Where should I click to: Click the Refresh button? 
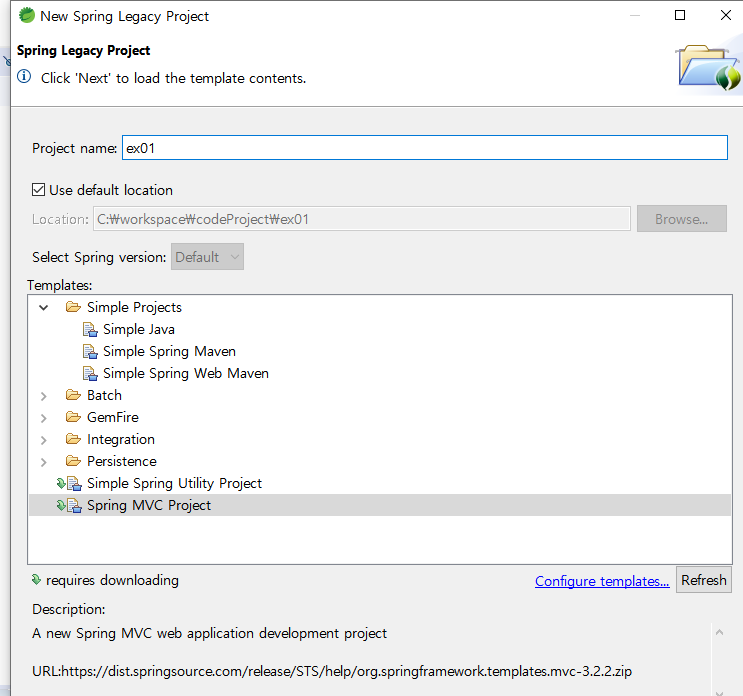point(704,580)
